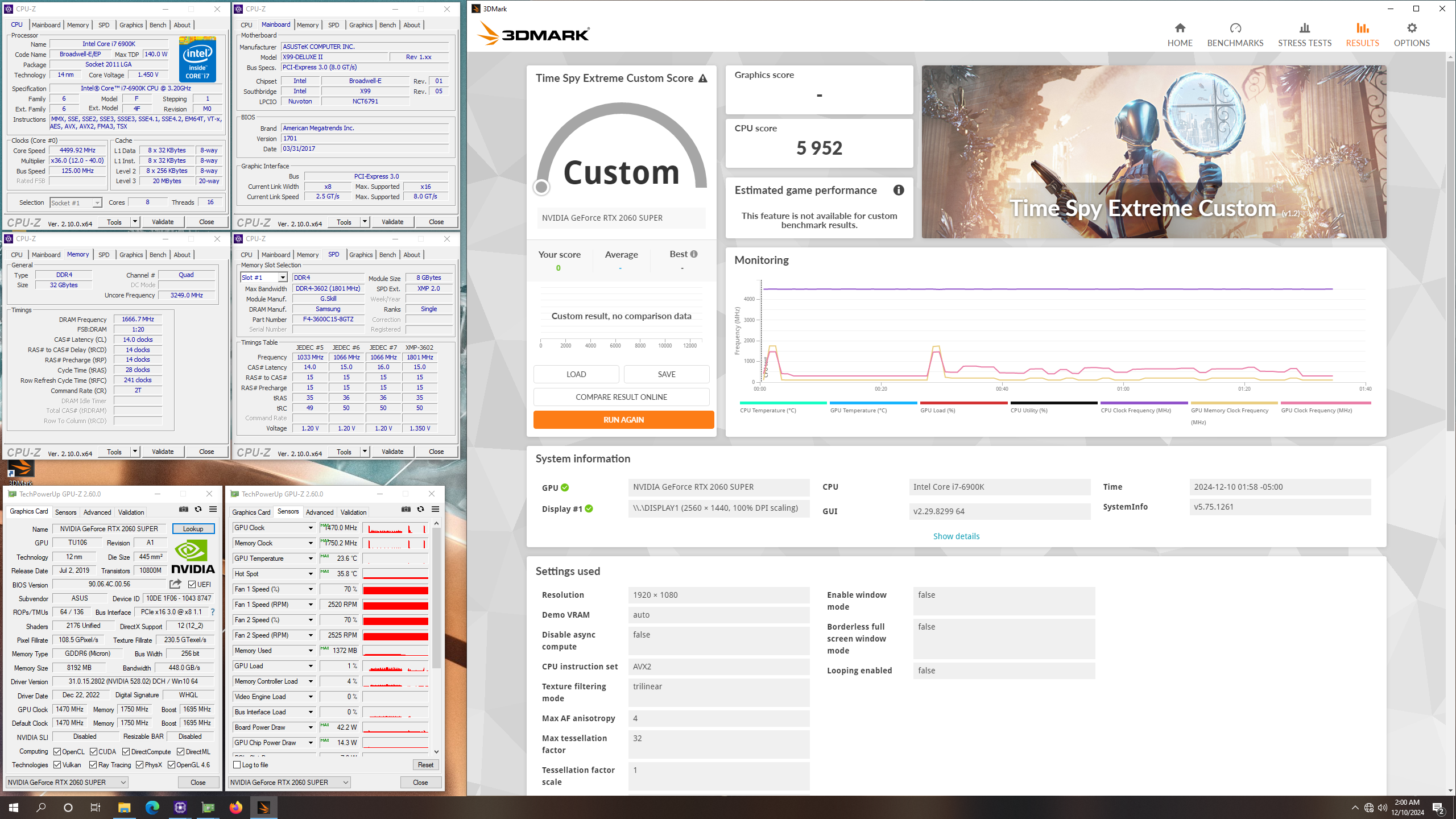Open GPU selector in GPU-Z Sensors window
Screen dimensions: 1456x819
[x=289, y=783]
